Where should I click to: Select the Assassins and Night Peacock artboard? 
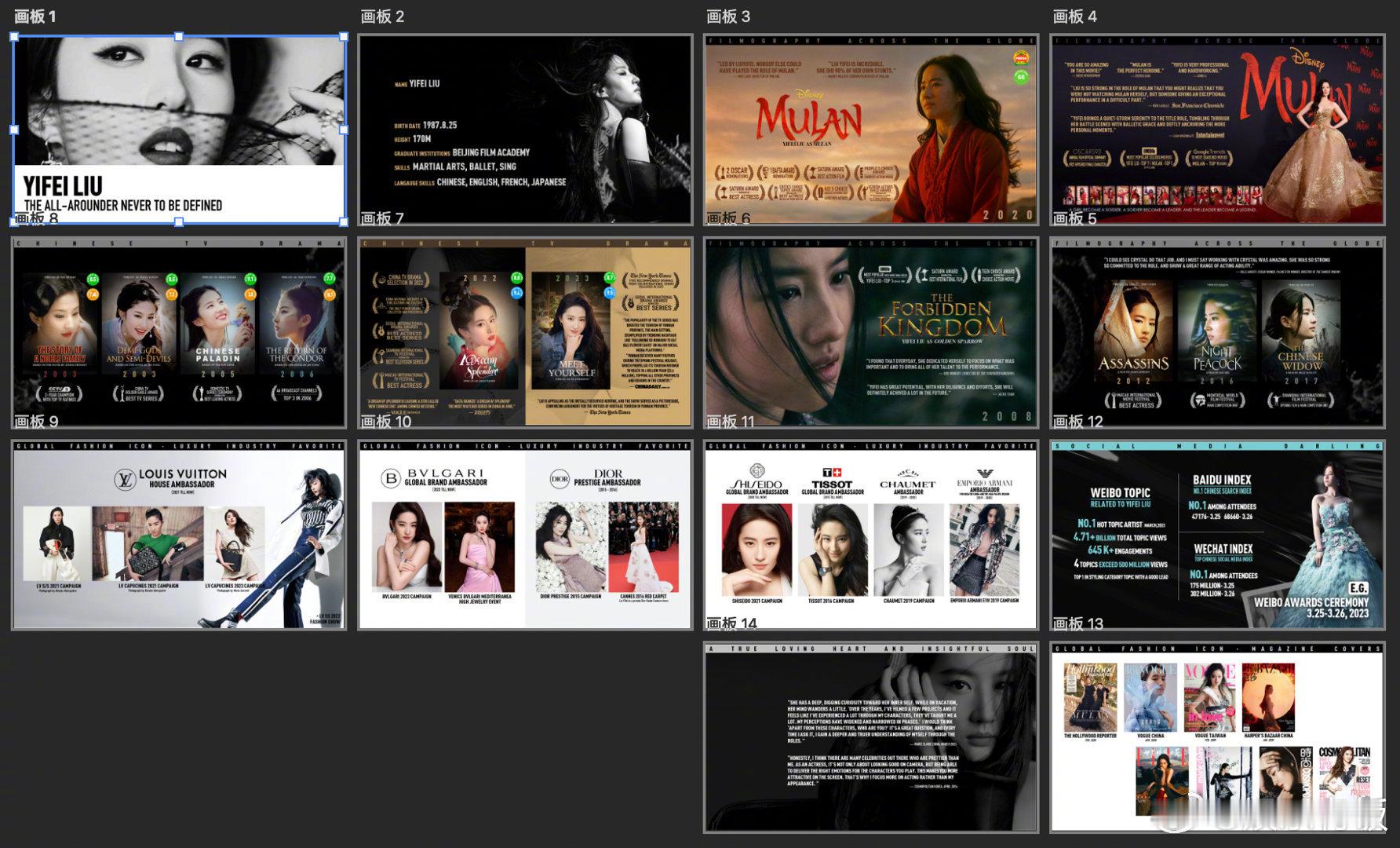pyautogui.click(x=1218, y=332)
